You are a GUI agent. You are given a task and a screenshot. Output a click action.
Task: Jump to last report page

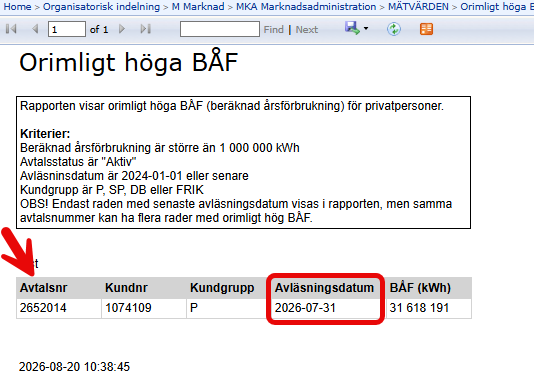point(146,29)
